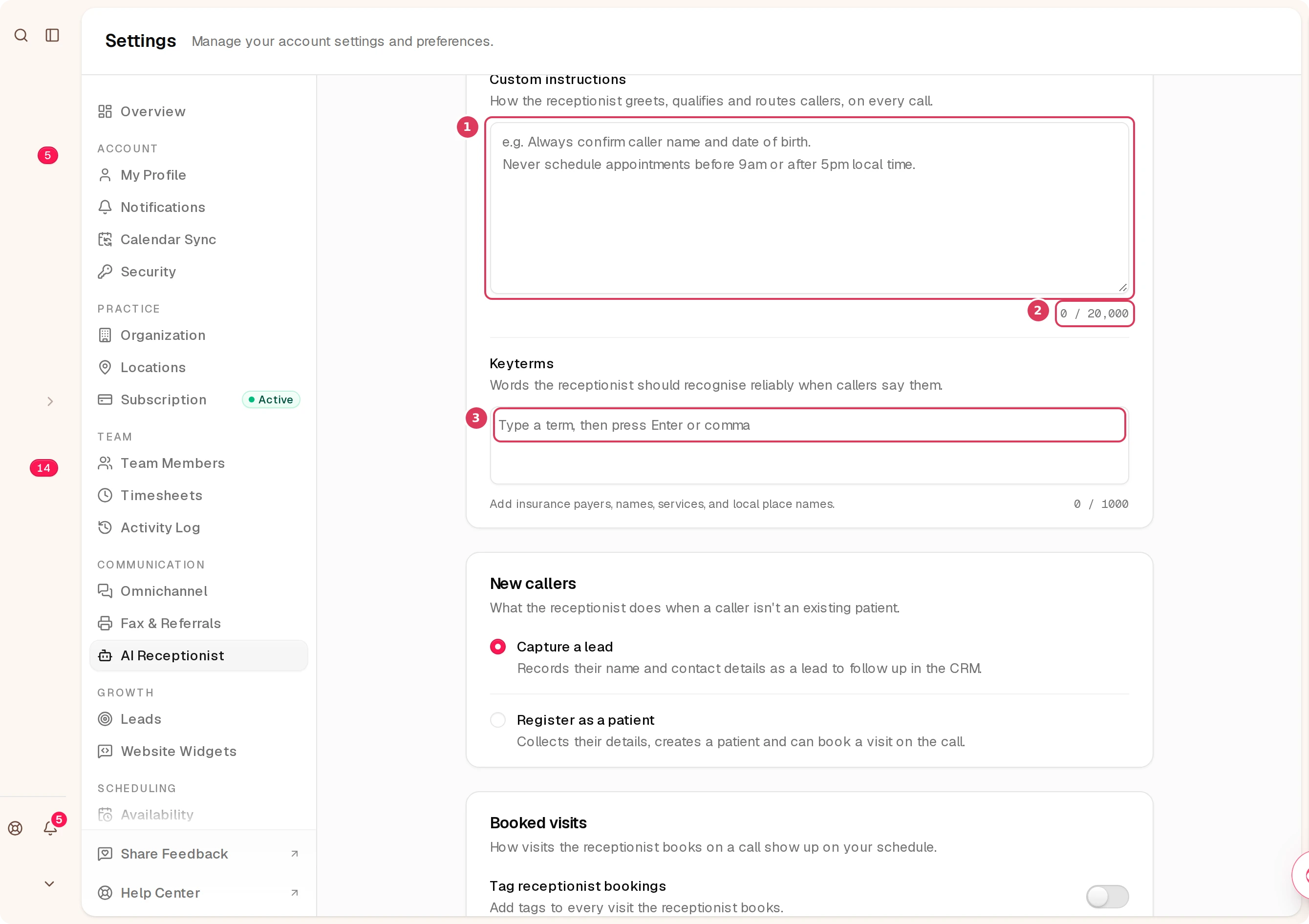Click the Settings page title
The width and height of the screenshot is (1309, 924).
[x=141, y=41]
